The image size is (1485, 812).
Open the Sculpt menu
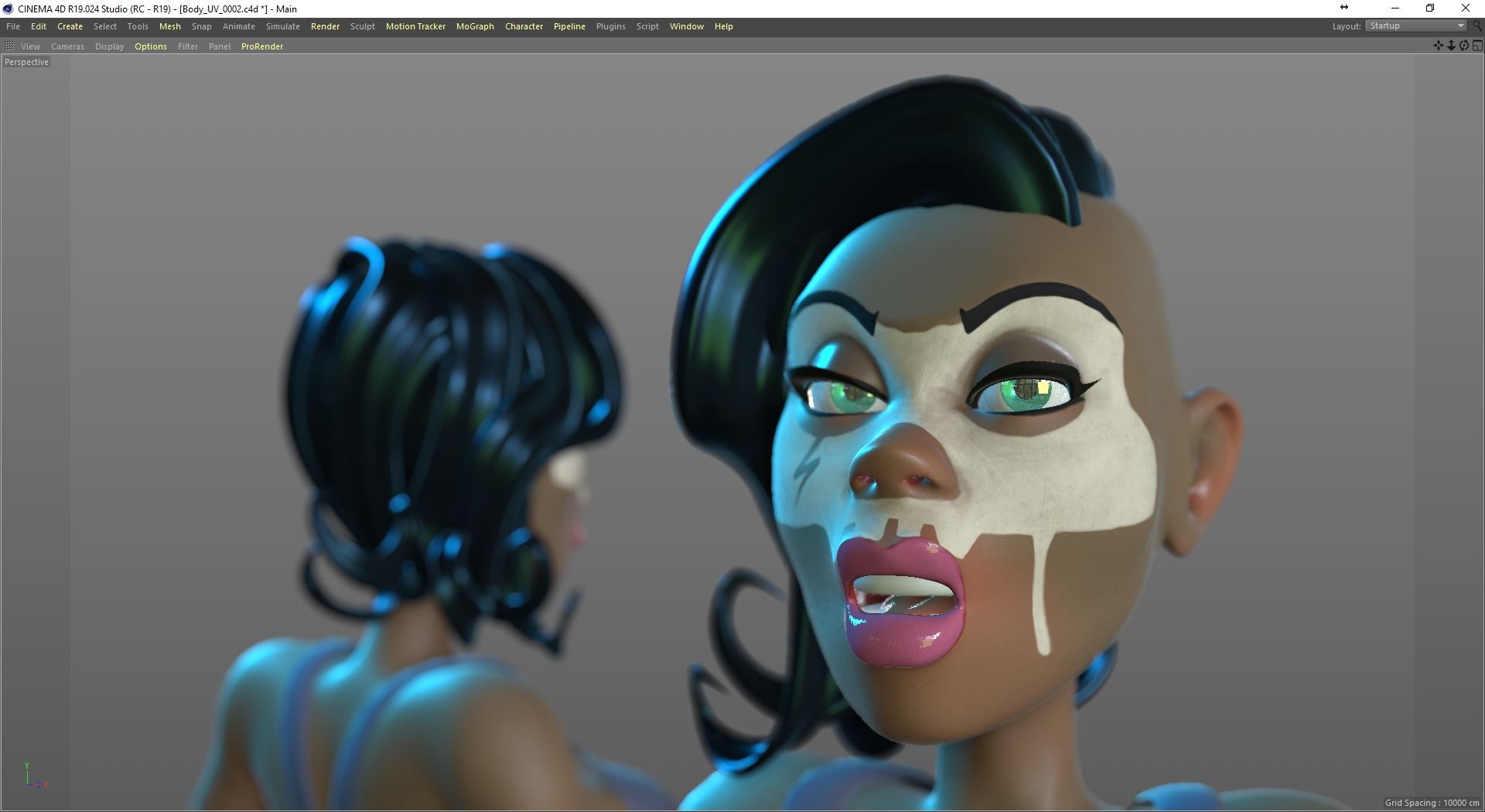click(x=363, y=26)
